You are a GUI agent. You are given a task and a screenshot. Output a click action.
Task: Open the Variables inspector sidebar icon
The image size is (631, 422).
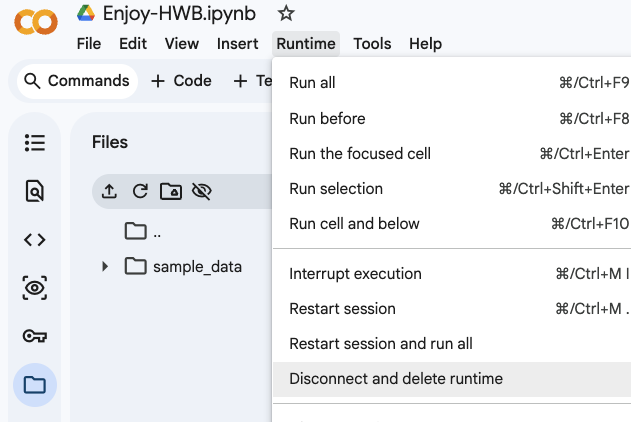tap(35, 288)
